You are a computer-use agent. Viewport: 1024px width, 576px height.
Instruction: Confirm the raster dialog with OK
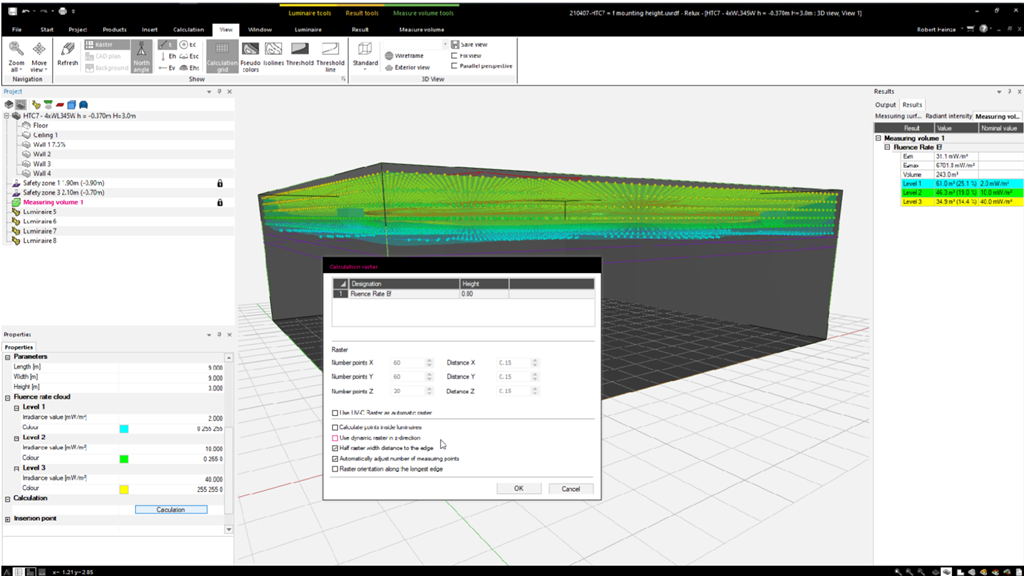[518, 488]
